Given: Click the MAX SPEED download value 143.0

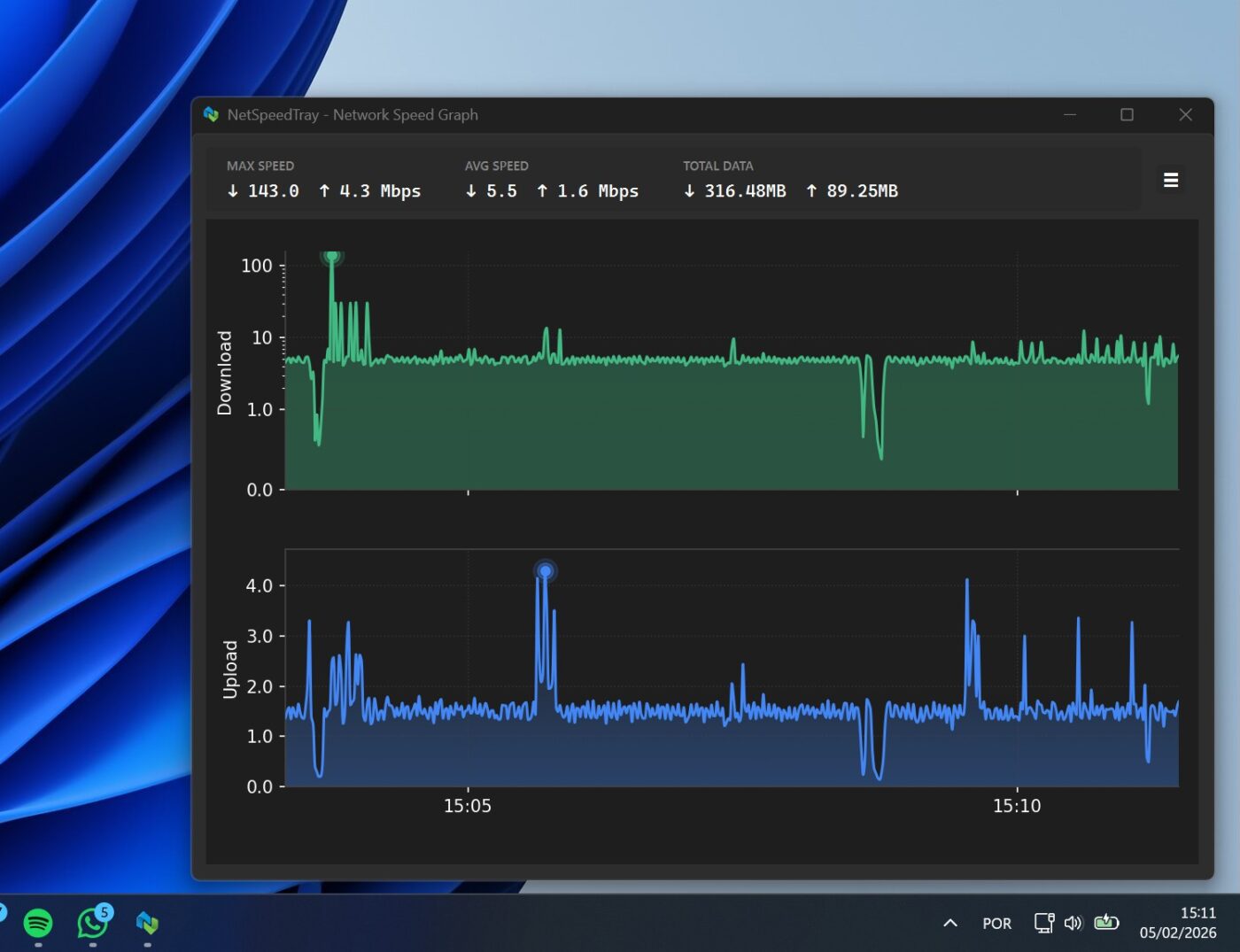Looking at the screenshot, I should click(273, 191).
